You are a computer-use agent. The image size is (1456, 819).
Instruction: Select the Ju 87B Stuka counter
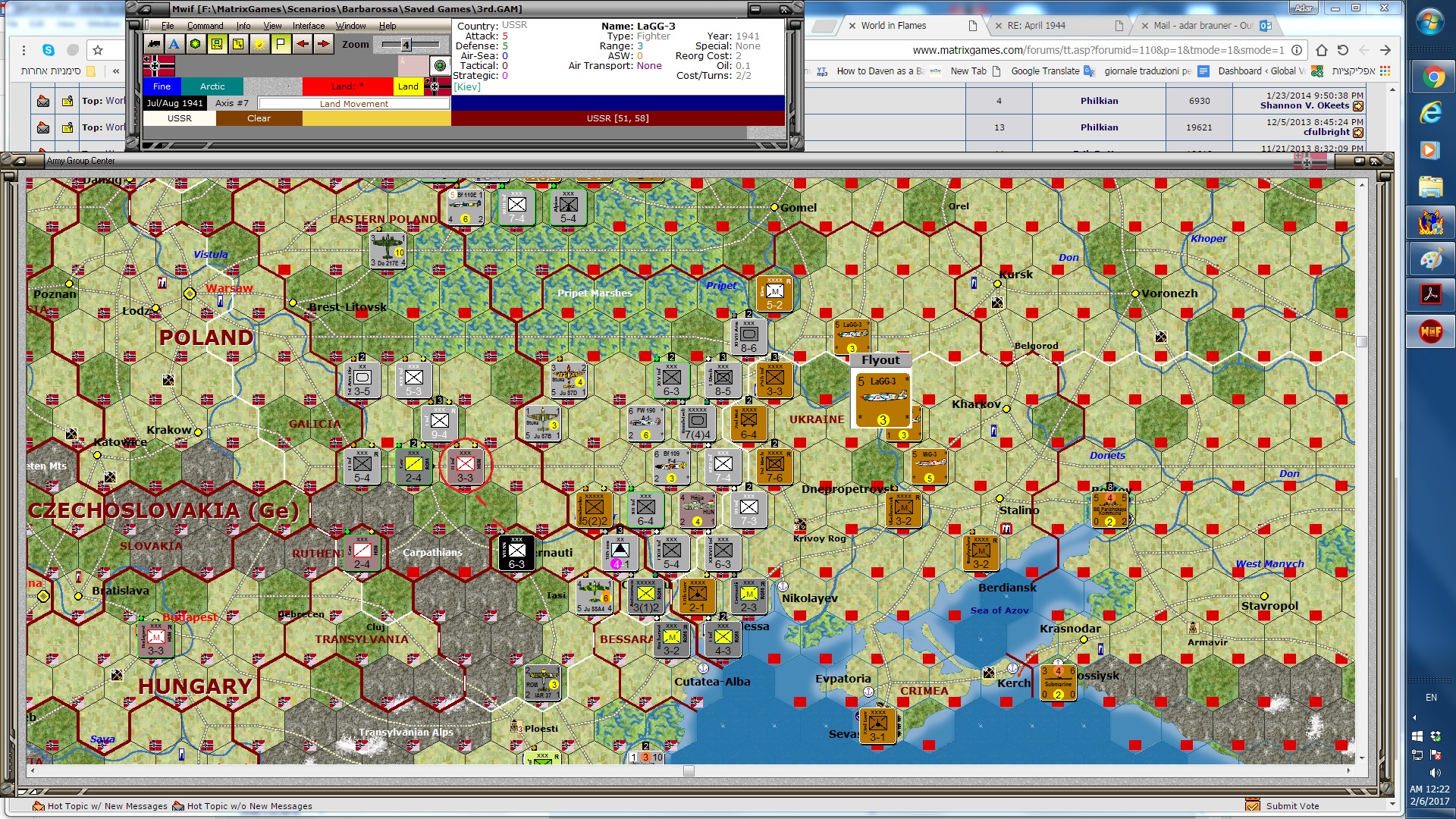coord(543,423)
